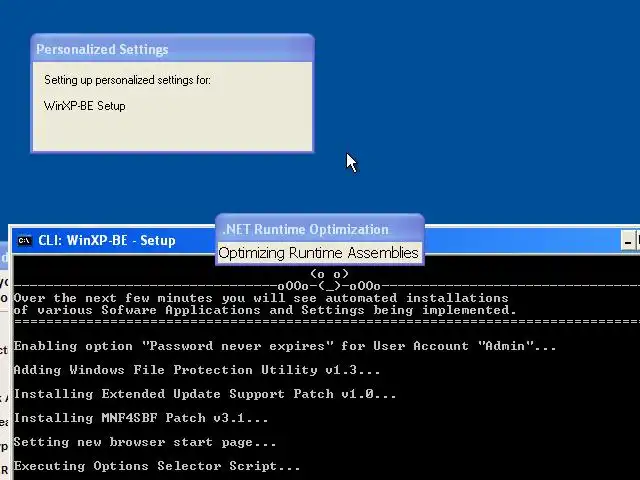
Task: Click the "Over the next few minutes" line
Action: [x=261, y=298]
